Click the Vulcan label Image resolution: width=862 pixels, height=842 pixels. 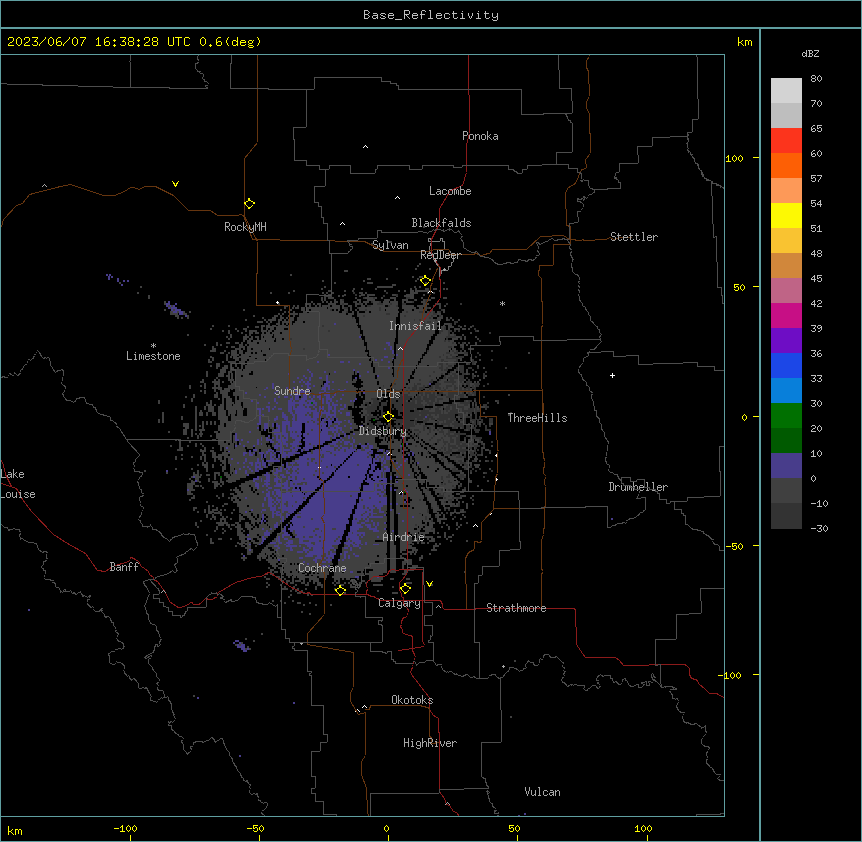(x=542, y=792)
